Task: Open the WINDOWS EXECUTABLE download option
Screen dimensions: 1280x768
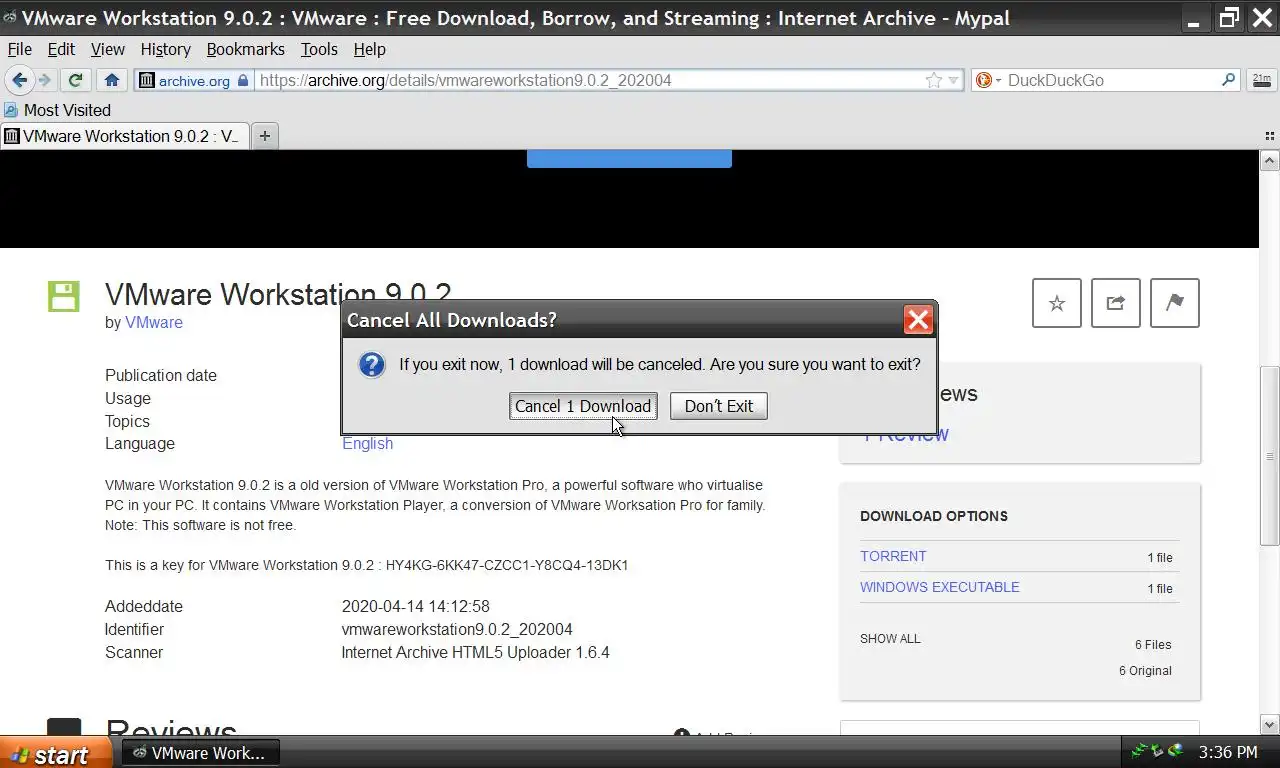Action: pos(940,587)
